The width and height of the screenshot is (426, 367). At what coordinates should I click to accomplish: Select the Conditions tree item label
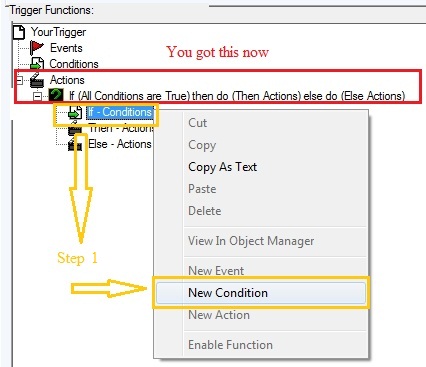point(74,64)
